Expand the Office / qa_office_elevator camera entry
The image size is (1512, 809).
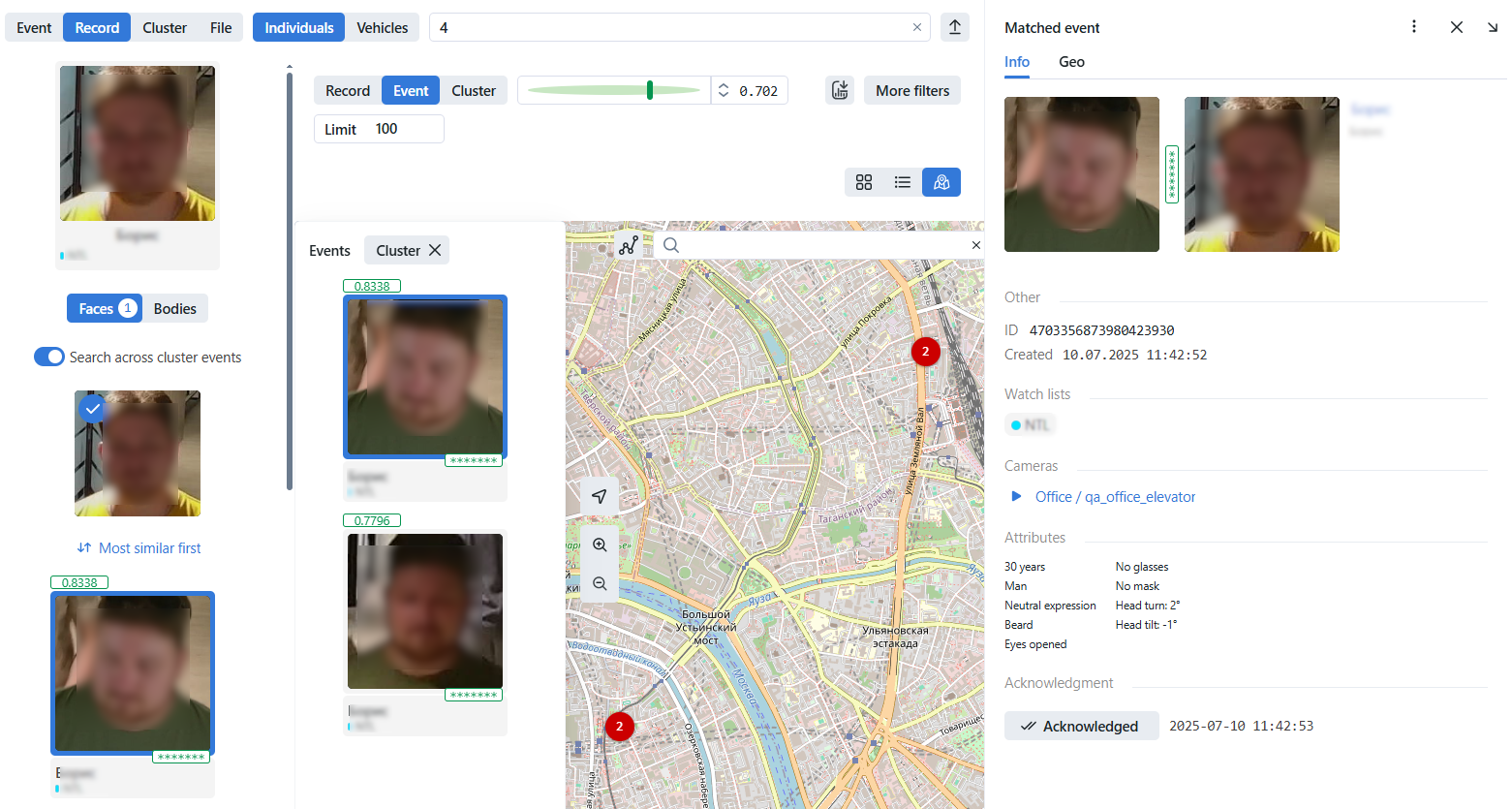coord(1015,495)
